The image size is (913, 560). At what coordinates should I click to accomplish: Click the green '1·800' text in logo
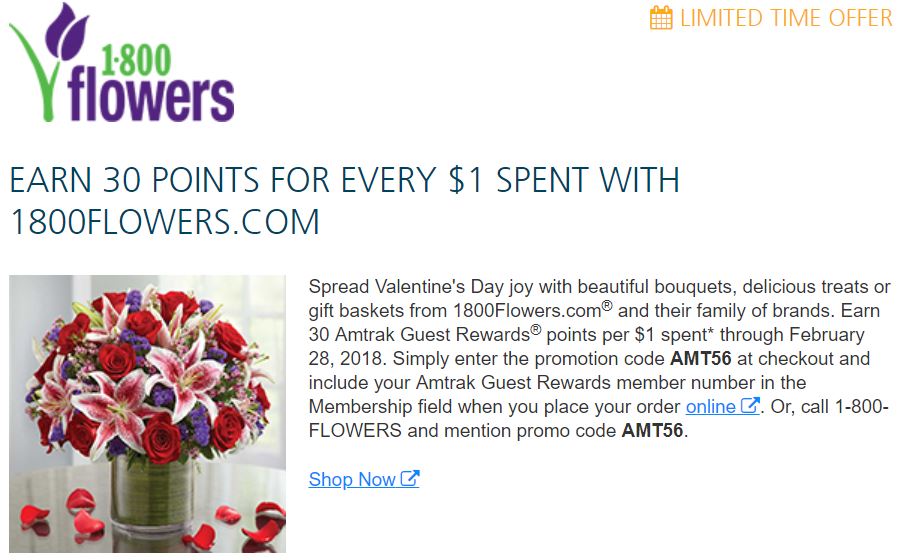click(x=136, y=59)
